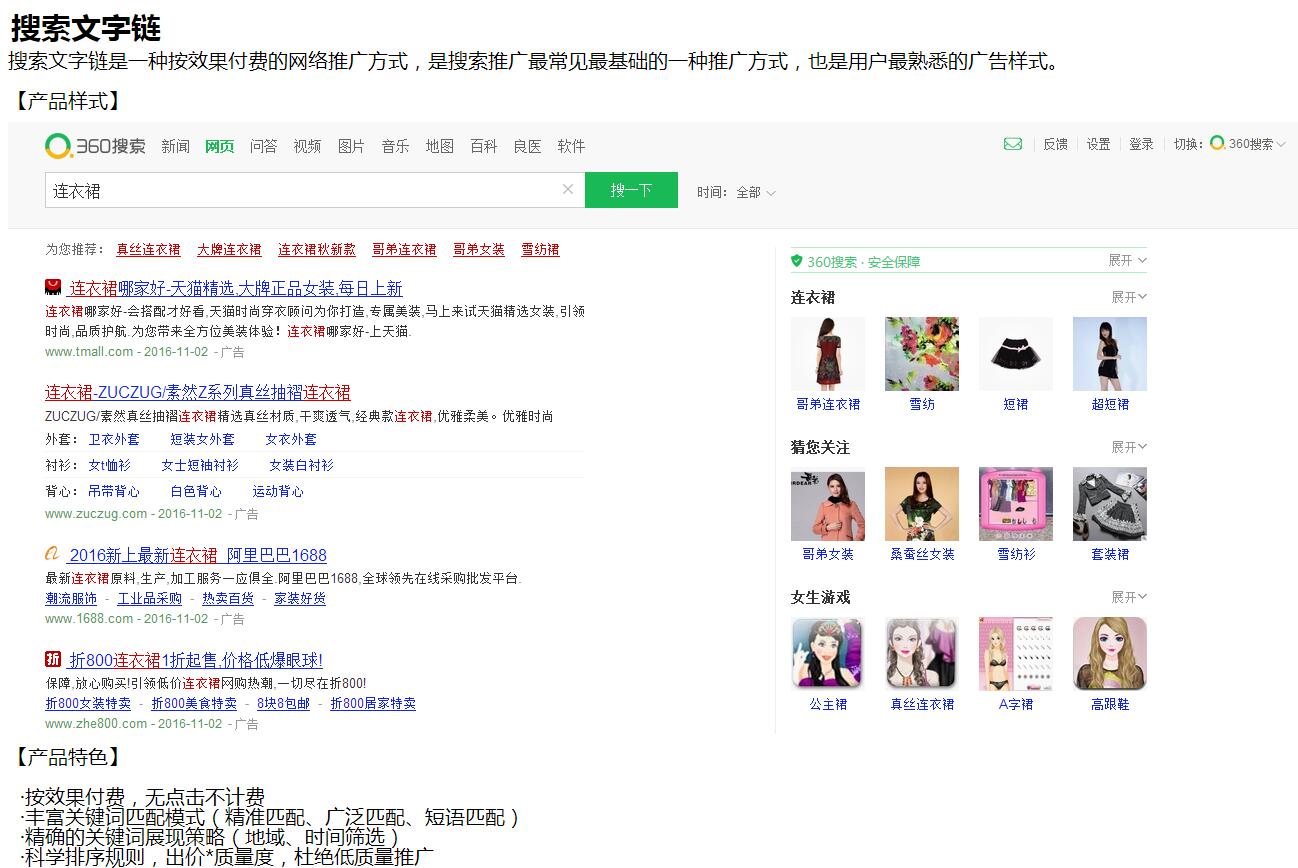Click the 短装女外套 sublink
Screen dimensions: 1298x868
pos(202,439)
